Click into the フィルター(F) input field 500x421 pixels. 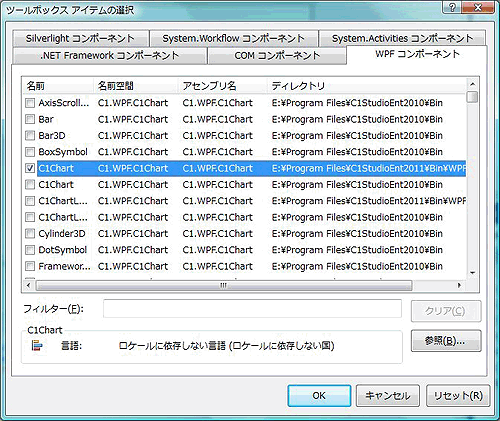point(252,309)
